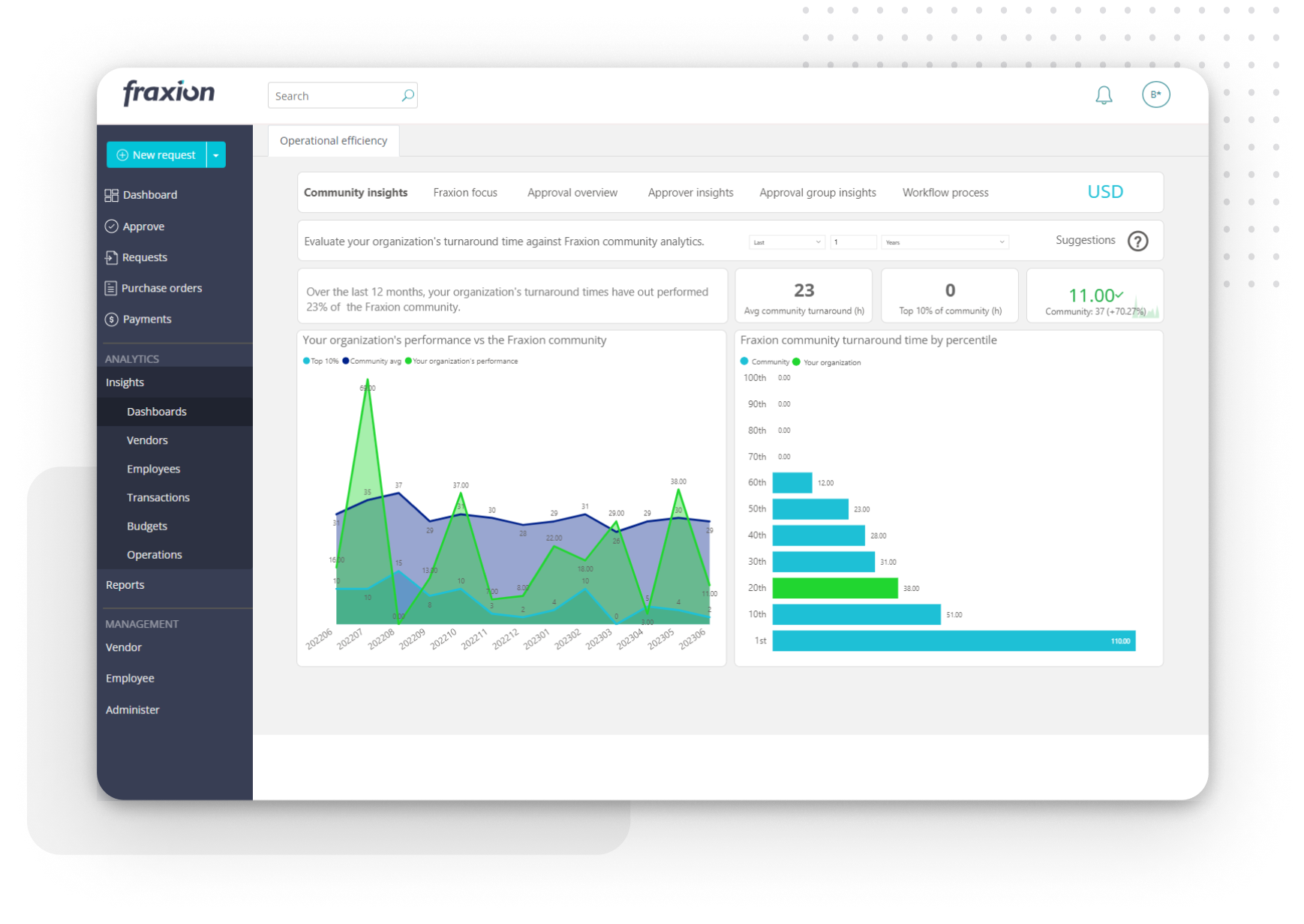Click the Approve checkmark icon
The width and height of the screenshot is (1304, 924).
point(112,226)
